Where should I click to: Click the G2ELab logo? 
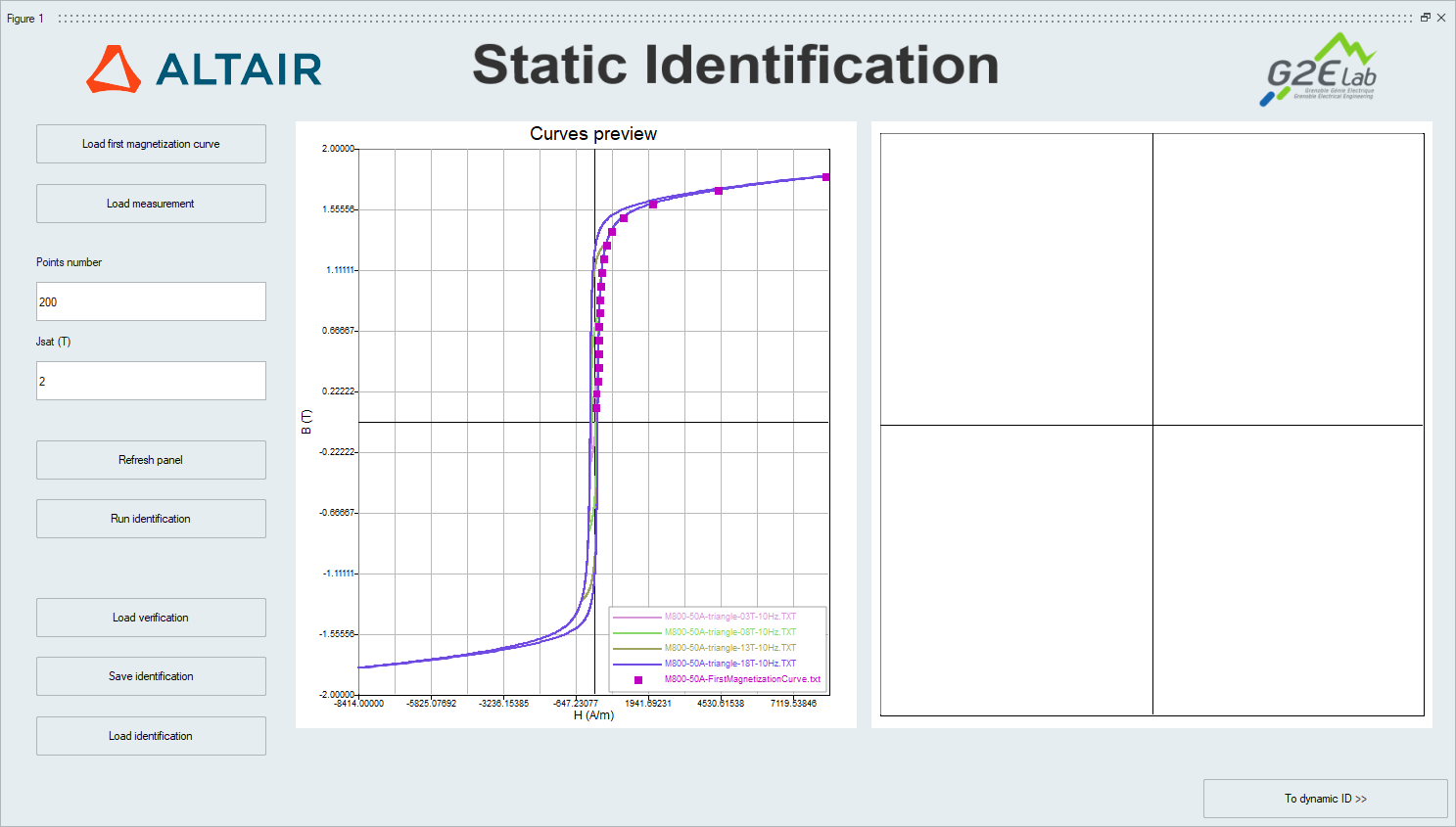[x=1319, y=69]
